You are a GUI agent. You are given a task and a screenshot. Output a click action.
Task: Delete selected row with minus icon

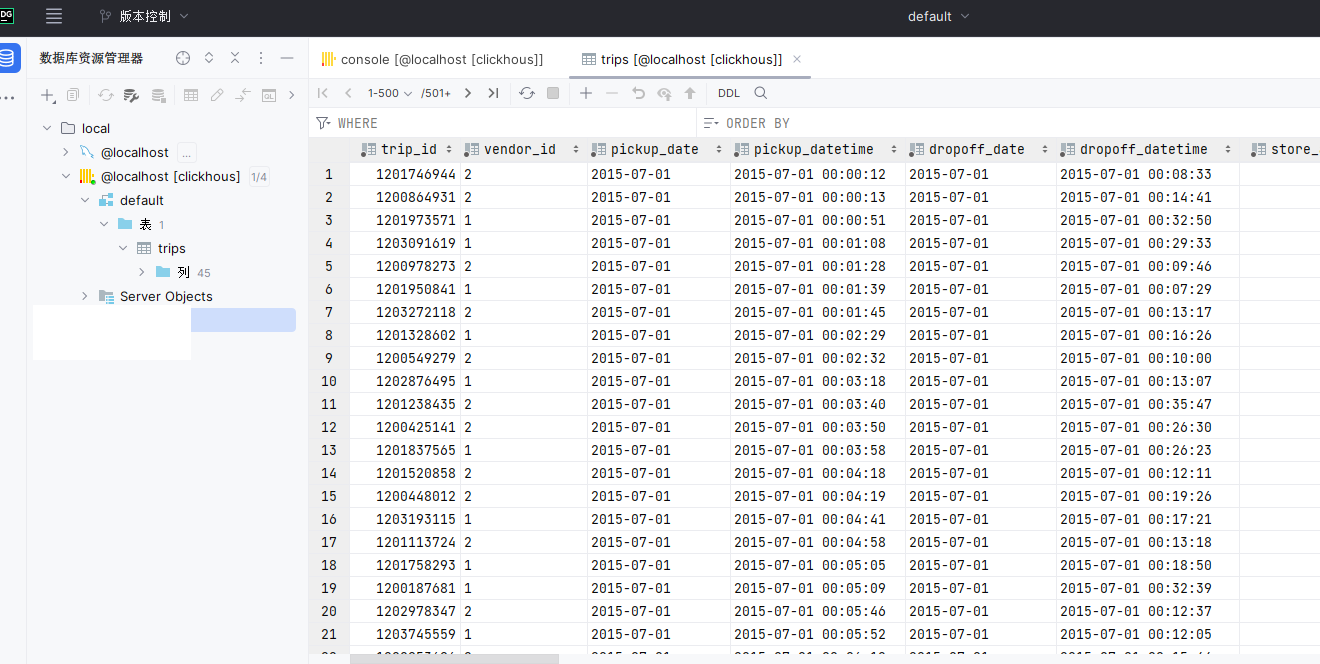612,93
